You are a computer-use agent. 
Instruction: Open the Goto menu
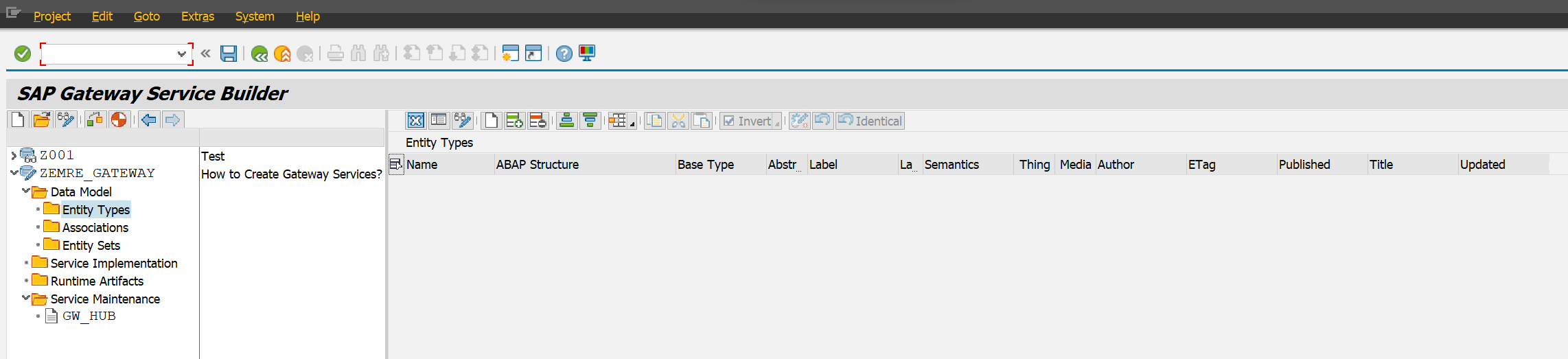[147, 16]
